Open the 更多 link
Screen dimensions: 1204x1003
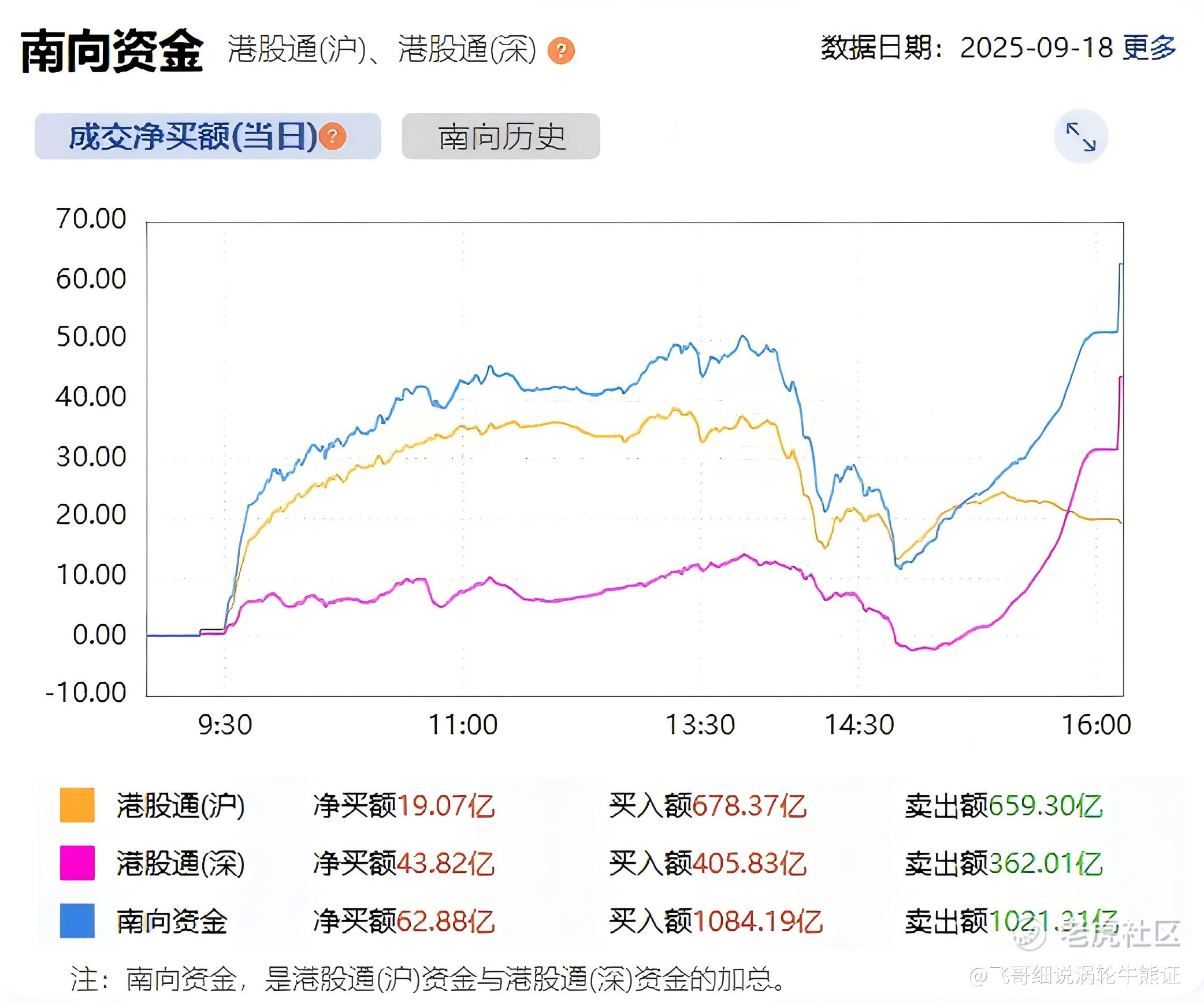[x=1150, y=47]
